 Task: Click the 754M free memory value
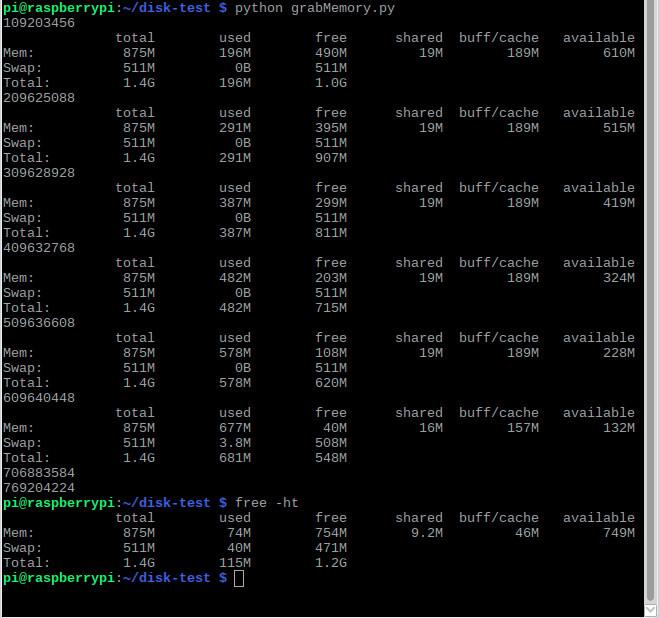click(331, 533)
